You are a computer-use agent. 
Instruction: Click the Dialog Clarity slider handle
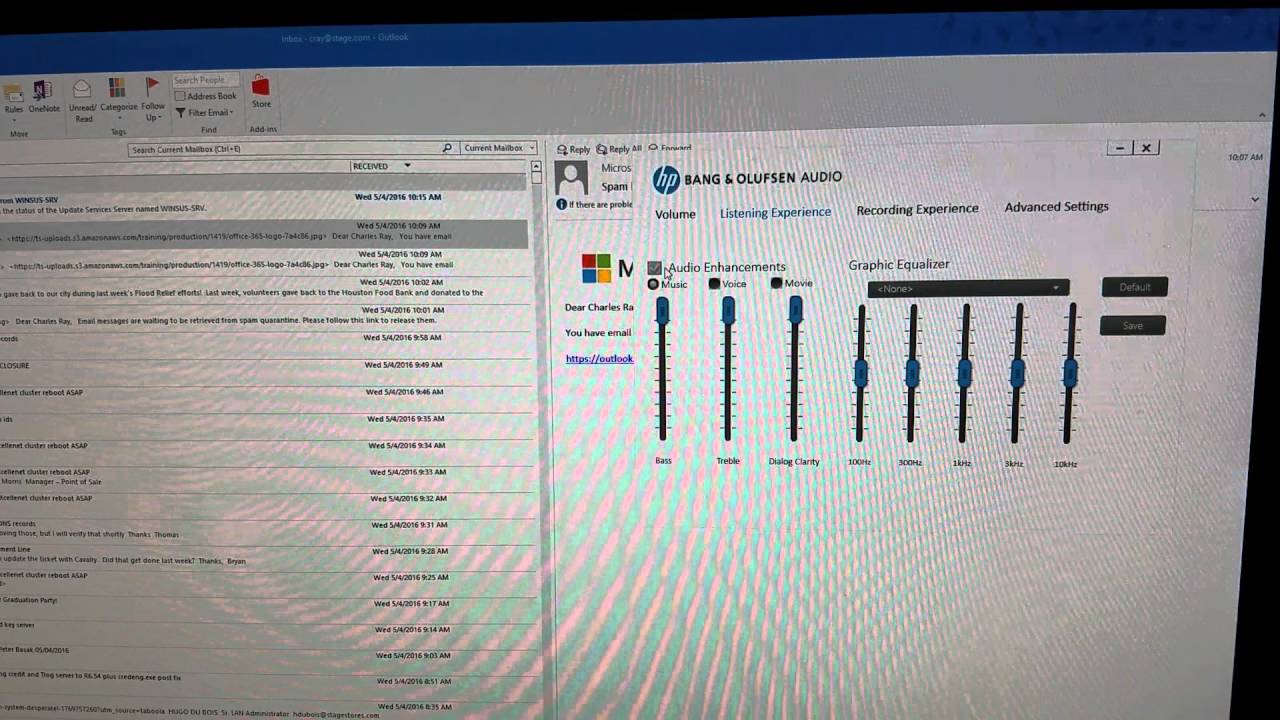tap(795, 310)
